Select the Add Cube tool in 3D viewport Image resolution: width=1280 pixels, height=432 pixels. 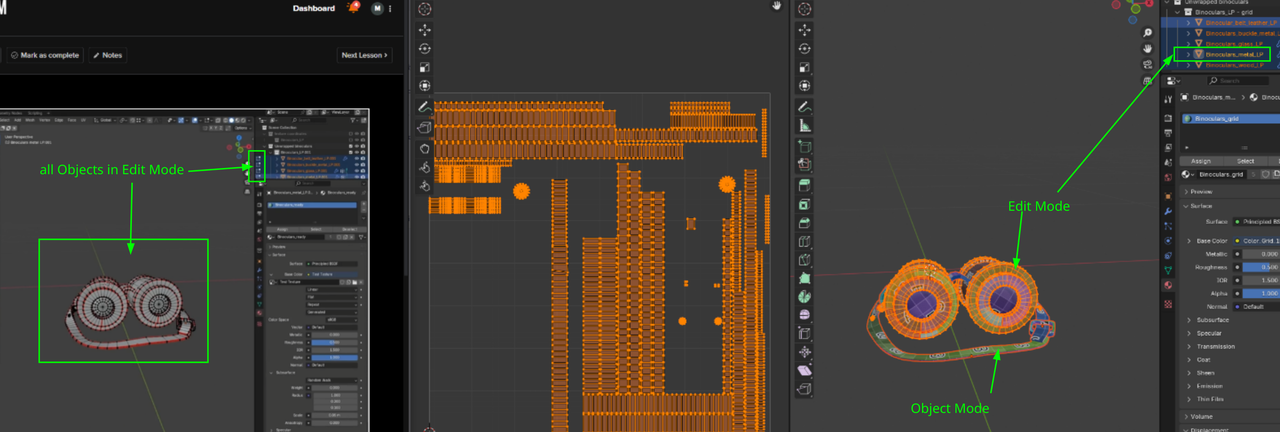(x=805, y=147)
